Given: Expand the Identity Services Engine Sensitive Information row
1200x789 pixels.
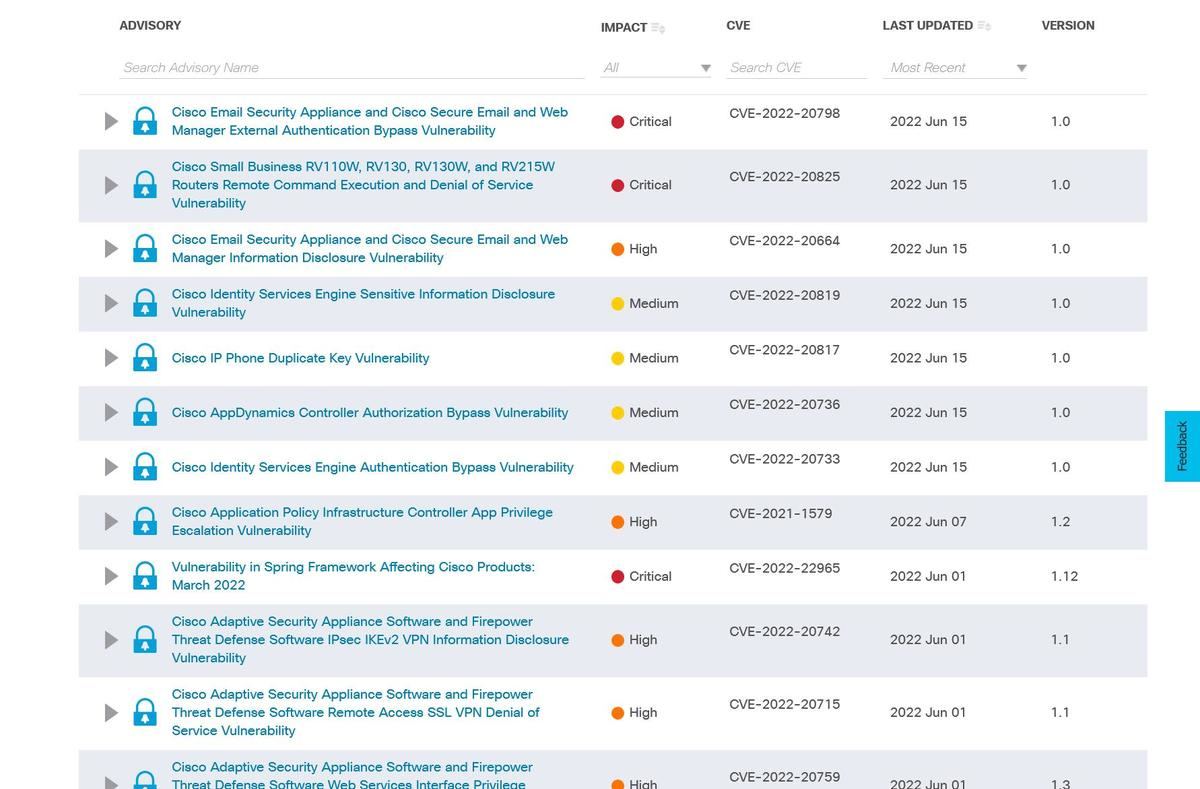Looking at the screenshot, I should tap(111, 303).
